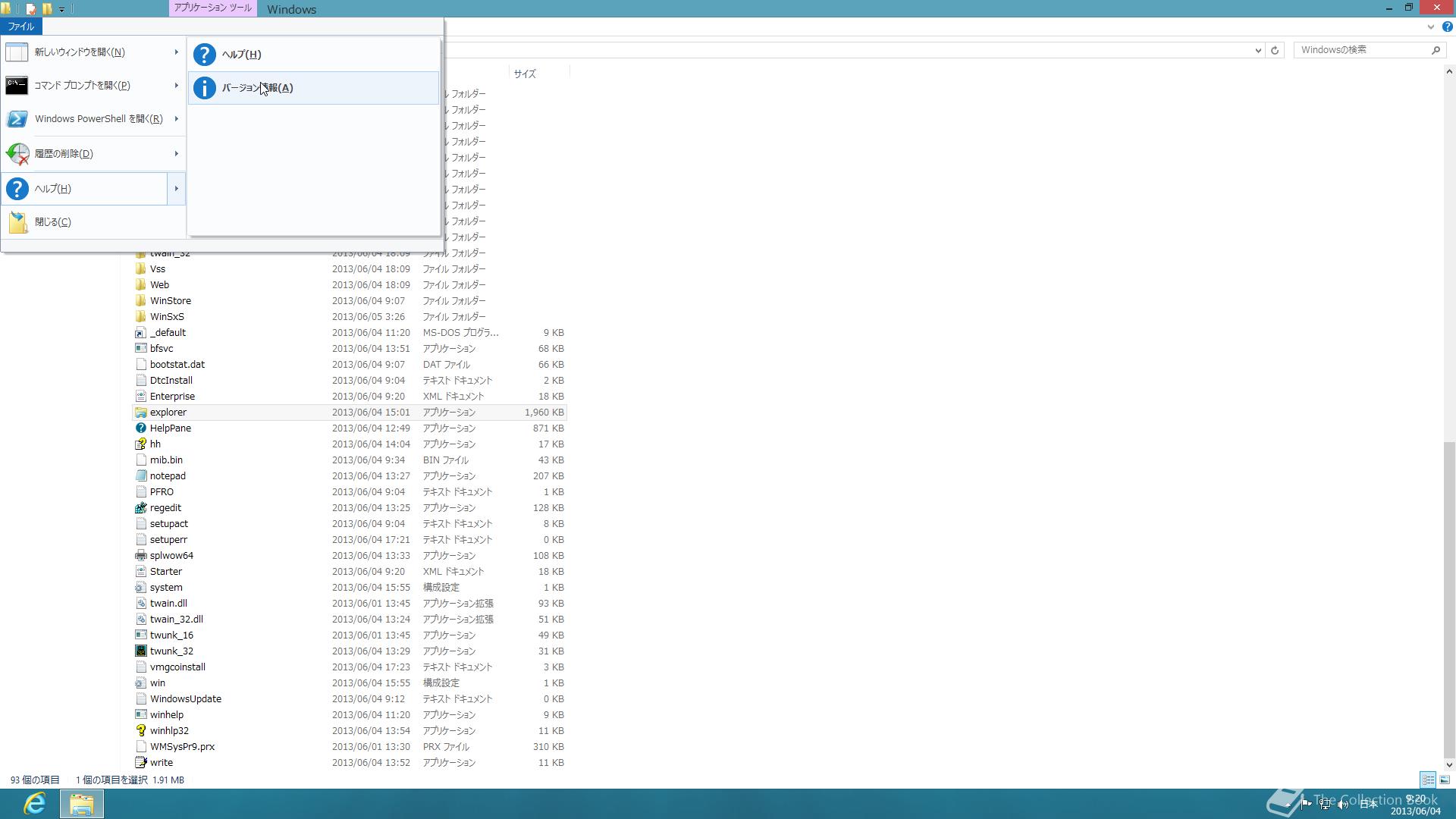1456x819 pixels.
Task: Click the scrollbar down arrow
Action: (1449, 764)
